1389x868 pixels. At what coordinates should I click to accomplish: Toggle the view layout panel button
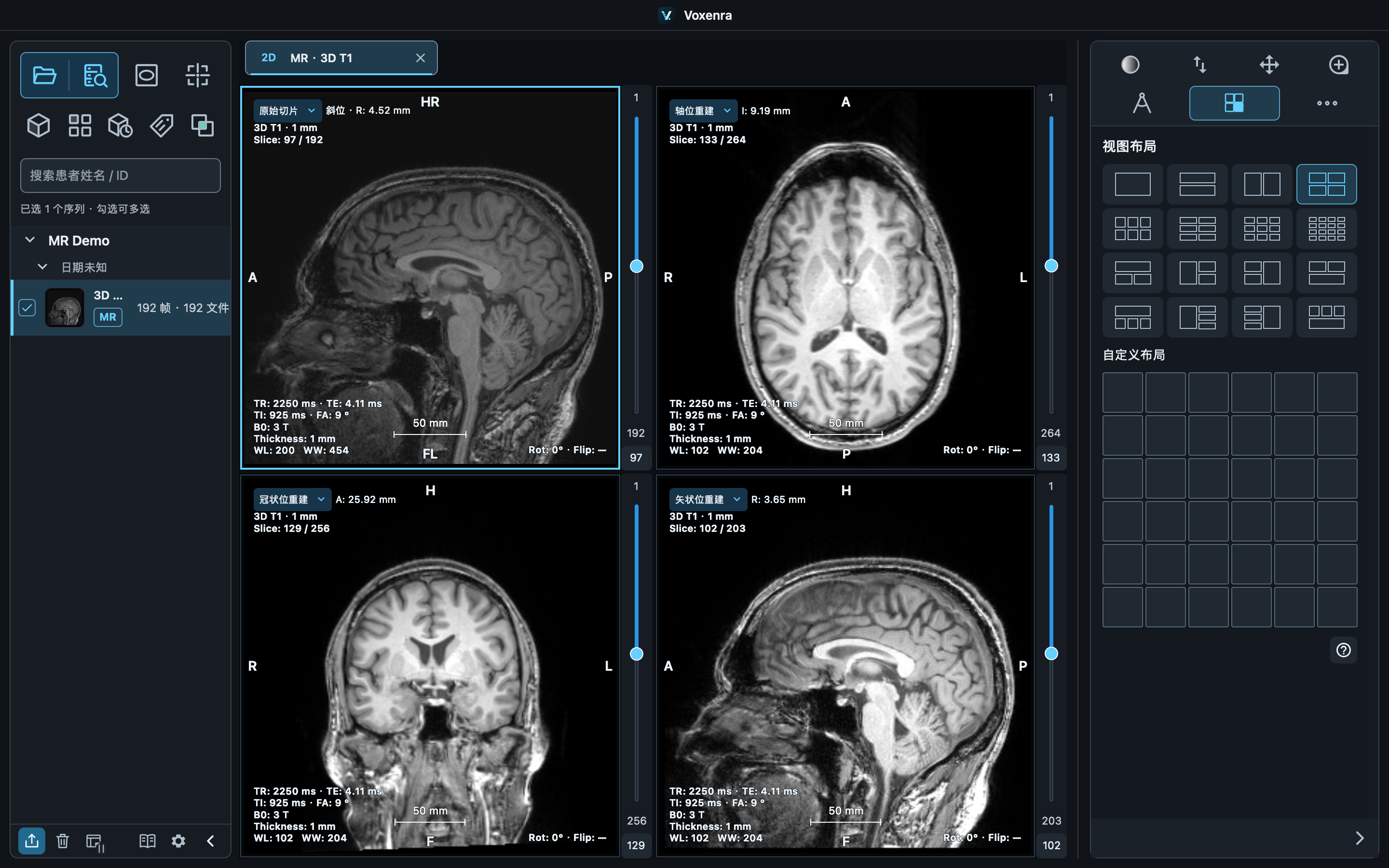pyautogui.click(x=1234, y=103)
